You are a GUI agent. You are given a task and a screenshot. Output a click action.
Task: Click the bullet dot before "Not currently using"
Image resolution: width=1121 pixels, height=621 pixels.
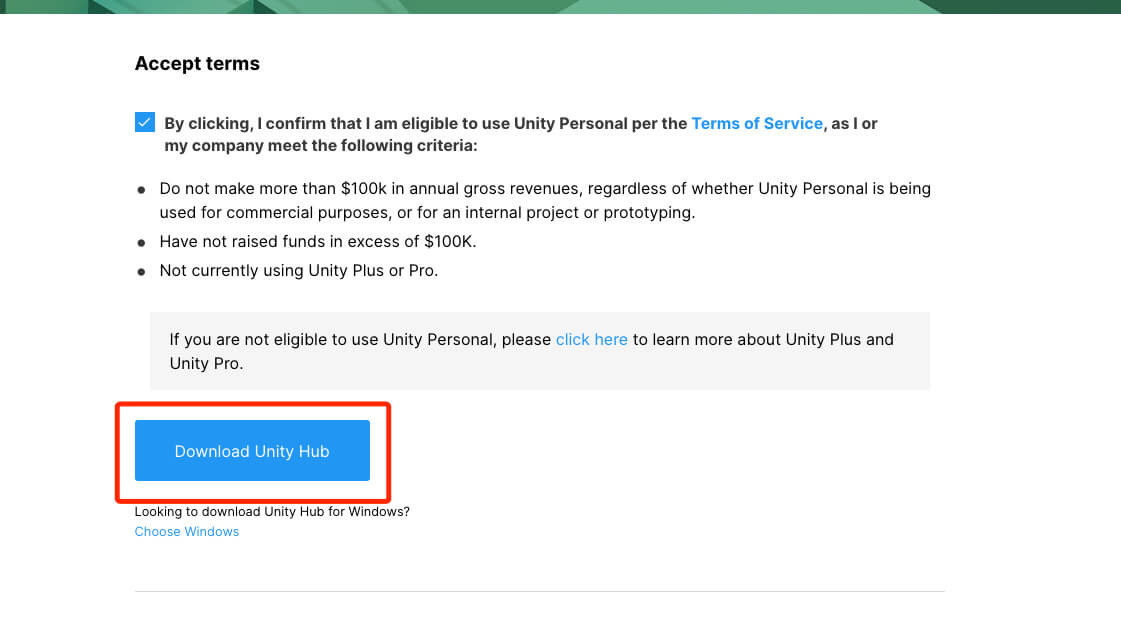coord(141,272)
